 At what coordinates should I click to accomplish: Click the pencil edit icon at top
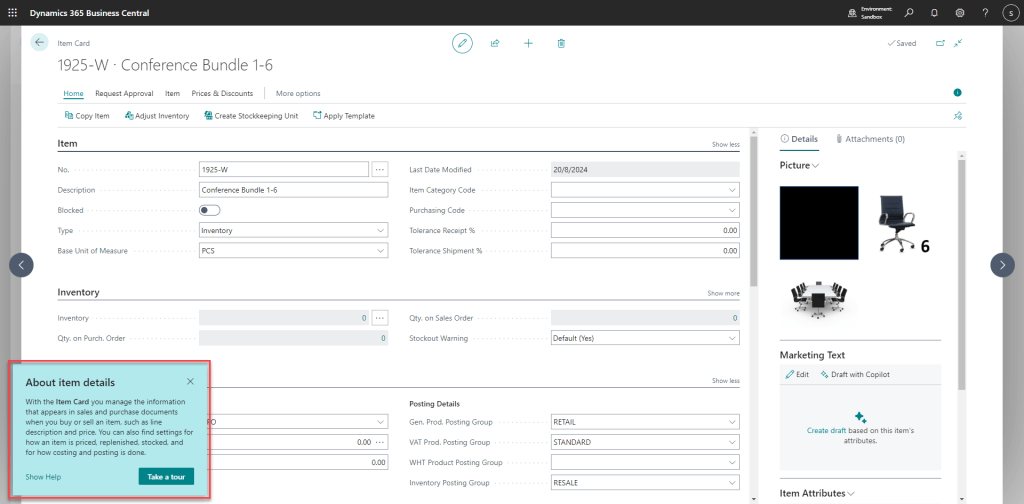462,43
